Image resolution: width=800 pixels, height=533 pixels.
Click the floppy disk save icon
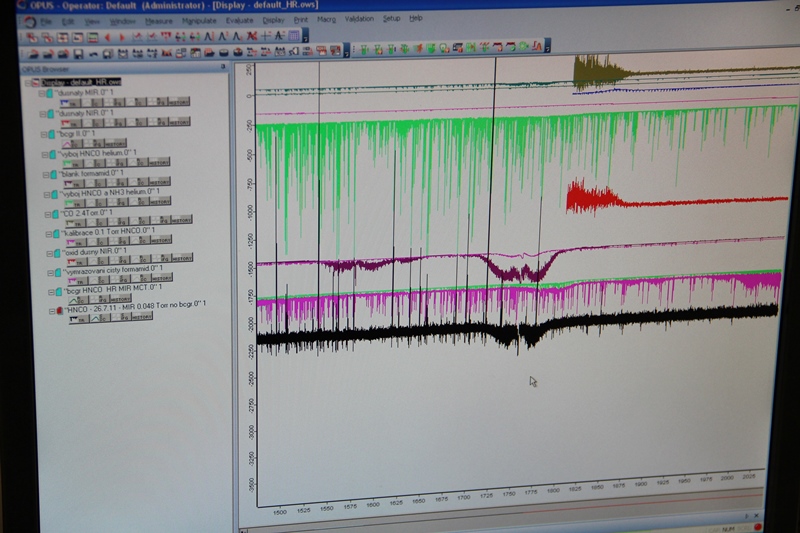tap(78, 54)
